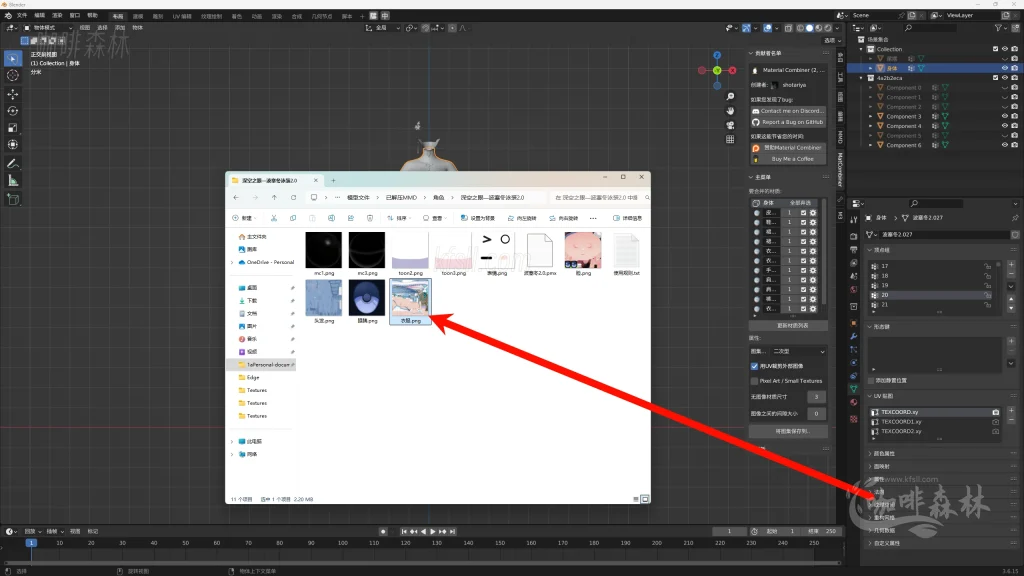Activate the Transform tool in Blender
This screenshot has height=576, width=1024.
tap(12, 145)
